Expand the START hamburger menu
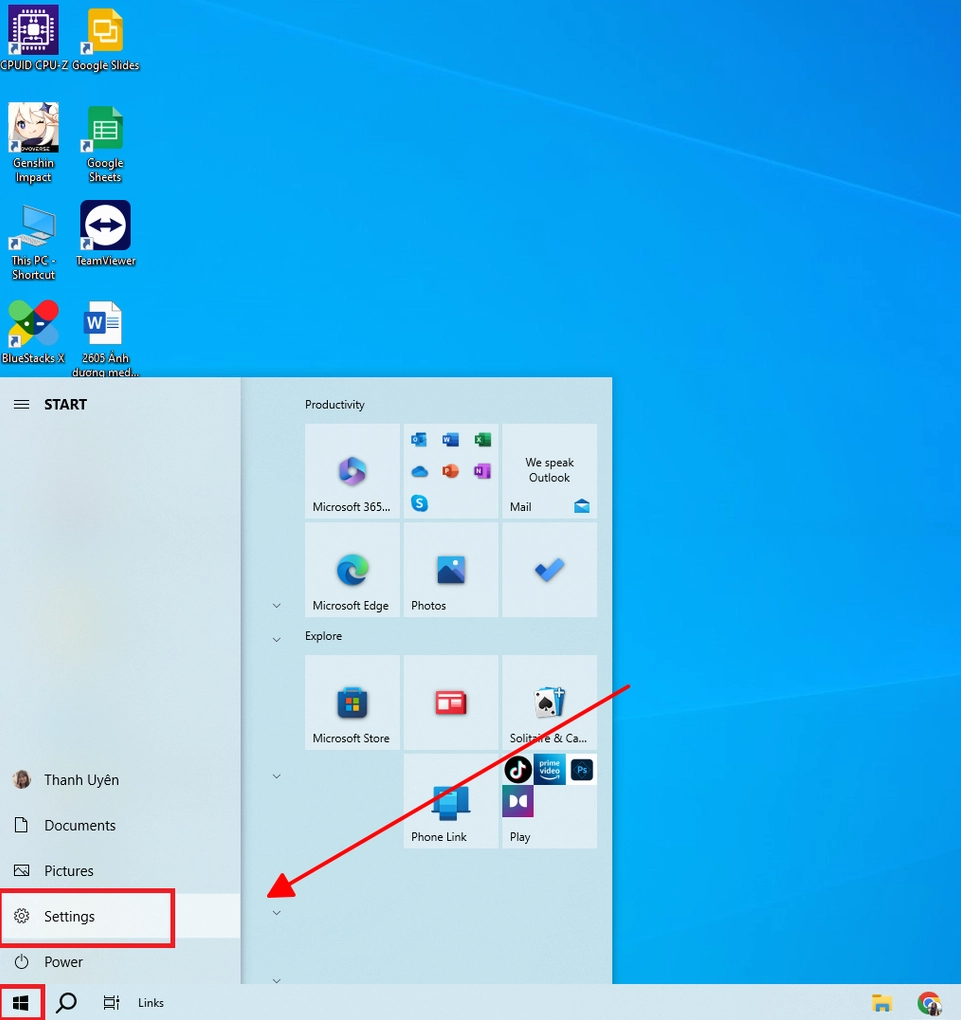The width and height of the screenshot is (961, 1020). coord(21,404)
